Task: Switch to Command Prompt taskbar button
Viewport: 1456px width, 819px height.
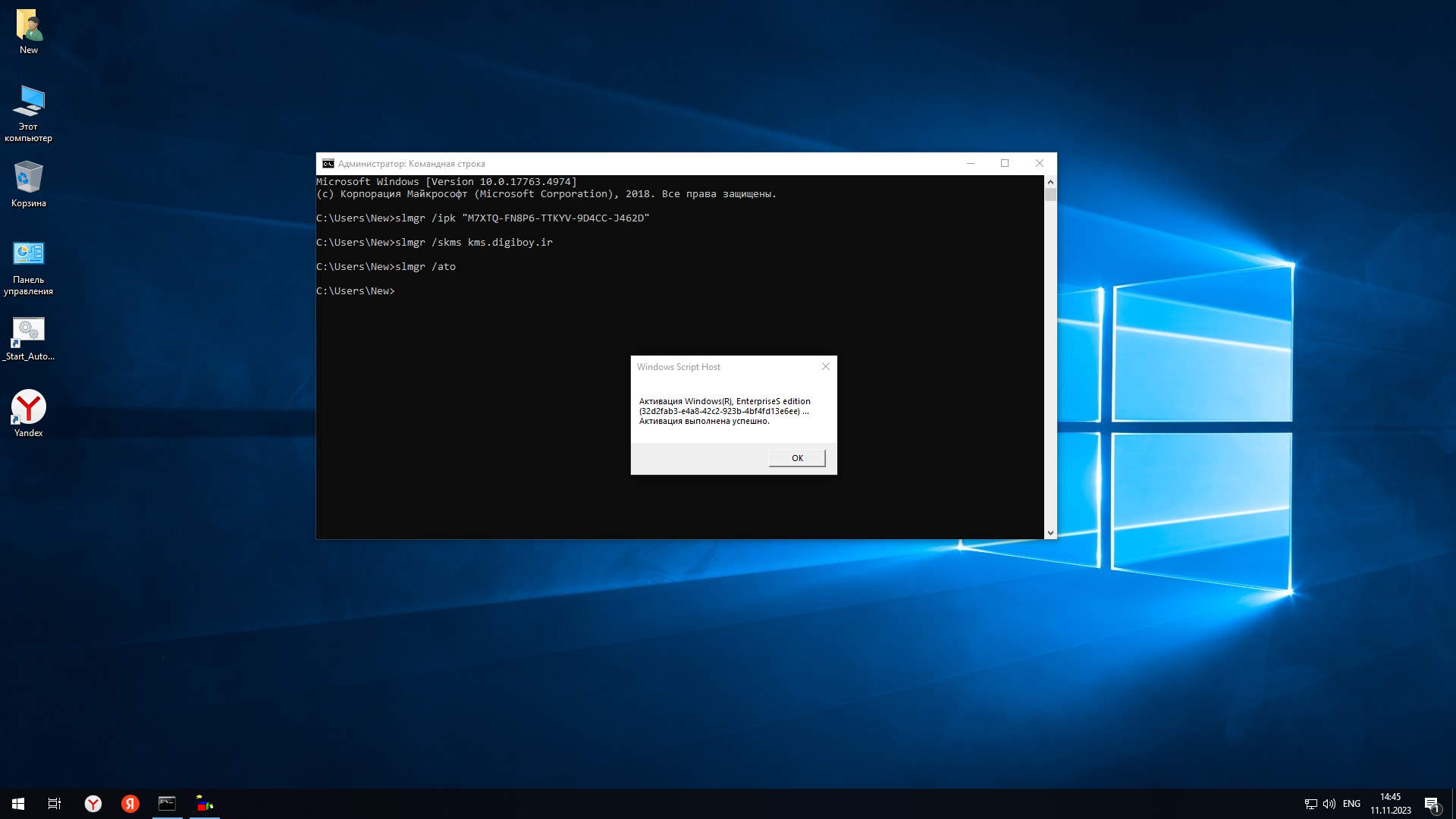Action: pos(167,804)
